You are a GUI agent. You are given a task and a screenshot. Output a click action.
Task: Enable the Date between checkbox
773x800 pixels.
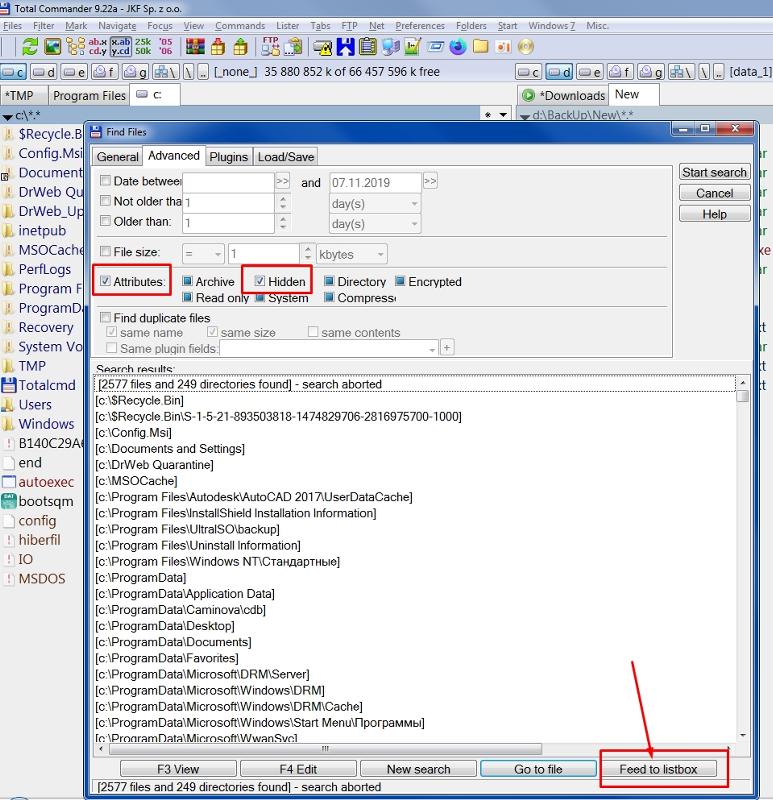tap(106, 181)
